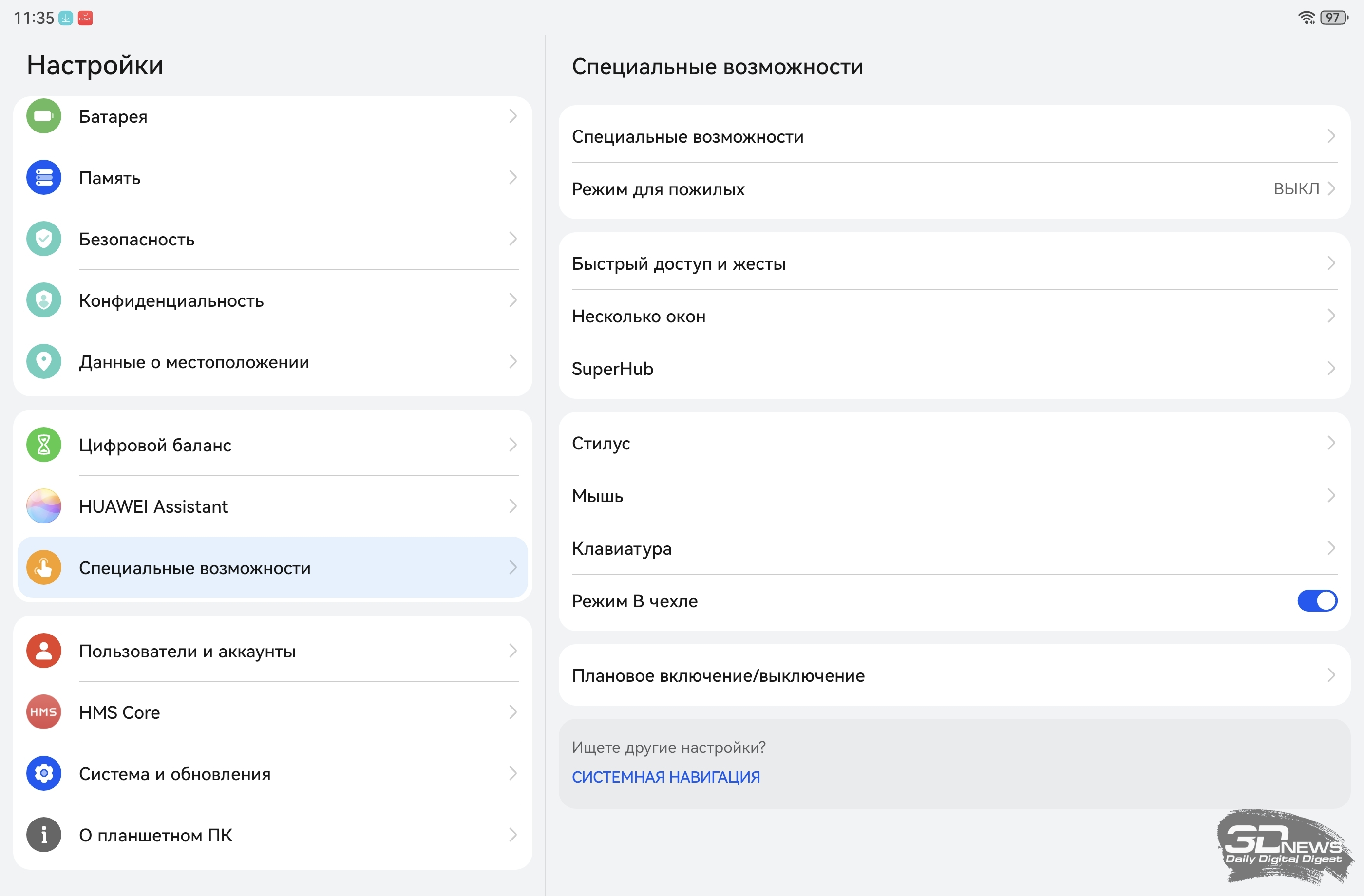Tap the location pin icon
Image resolution: width=1364 pixels, height=896 pixels.
click(43, 361)
